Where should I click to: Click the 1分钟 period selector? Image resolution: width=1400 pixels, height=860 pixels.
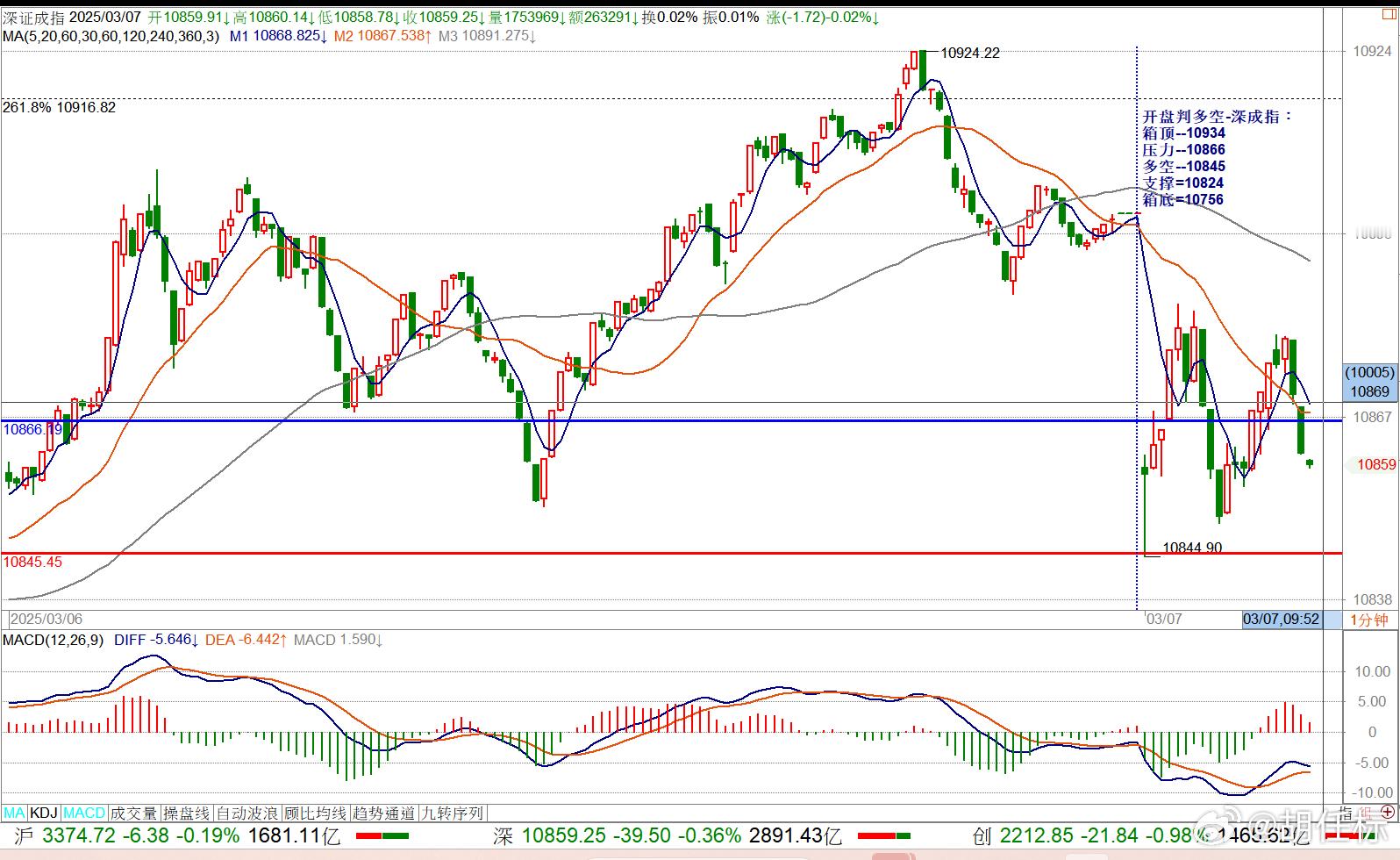1369,620
